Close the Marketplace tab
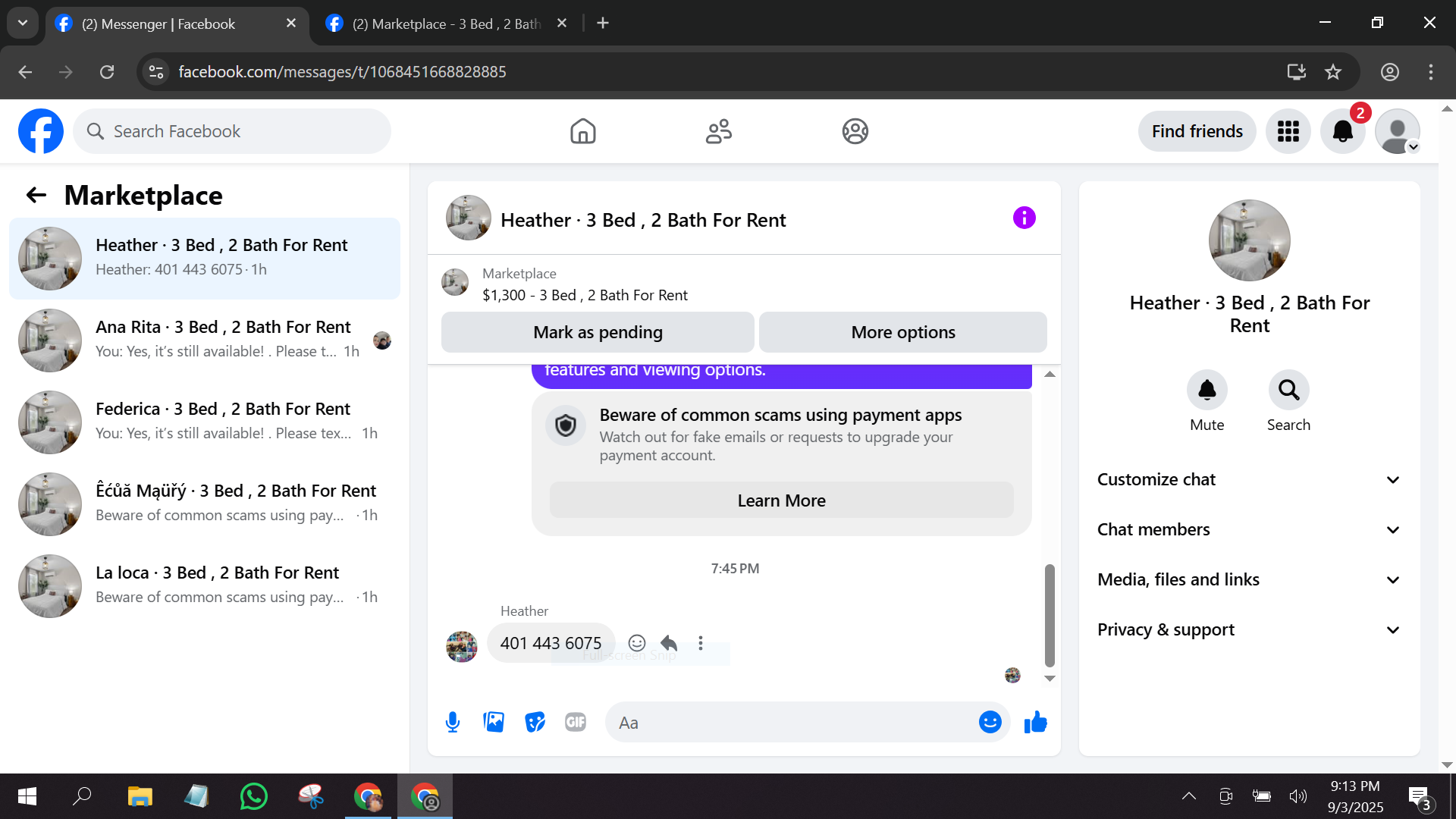Image resolution: width=1456 pixels, height=819 pixels. pos(562,24)
